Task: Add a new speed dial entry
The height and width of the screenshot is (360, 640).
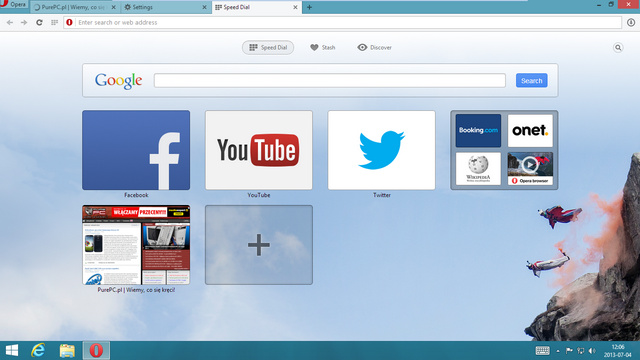Action: click(259, 245)
